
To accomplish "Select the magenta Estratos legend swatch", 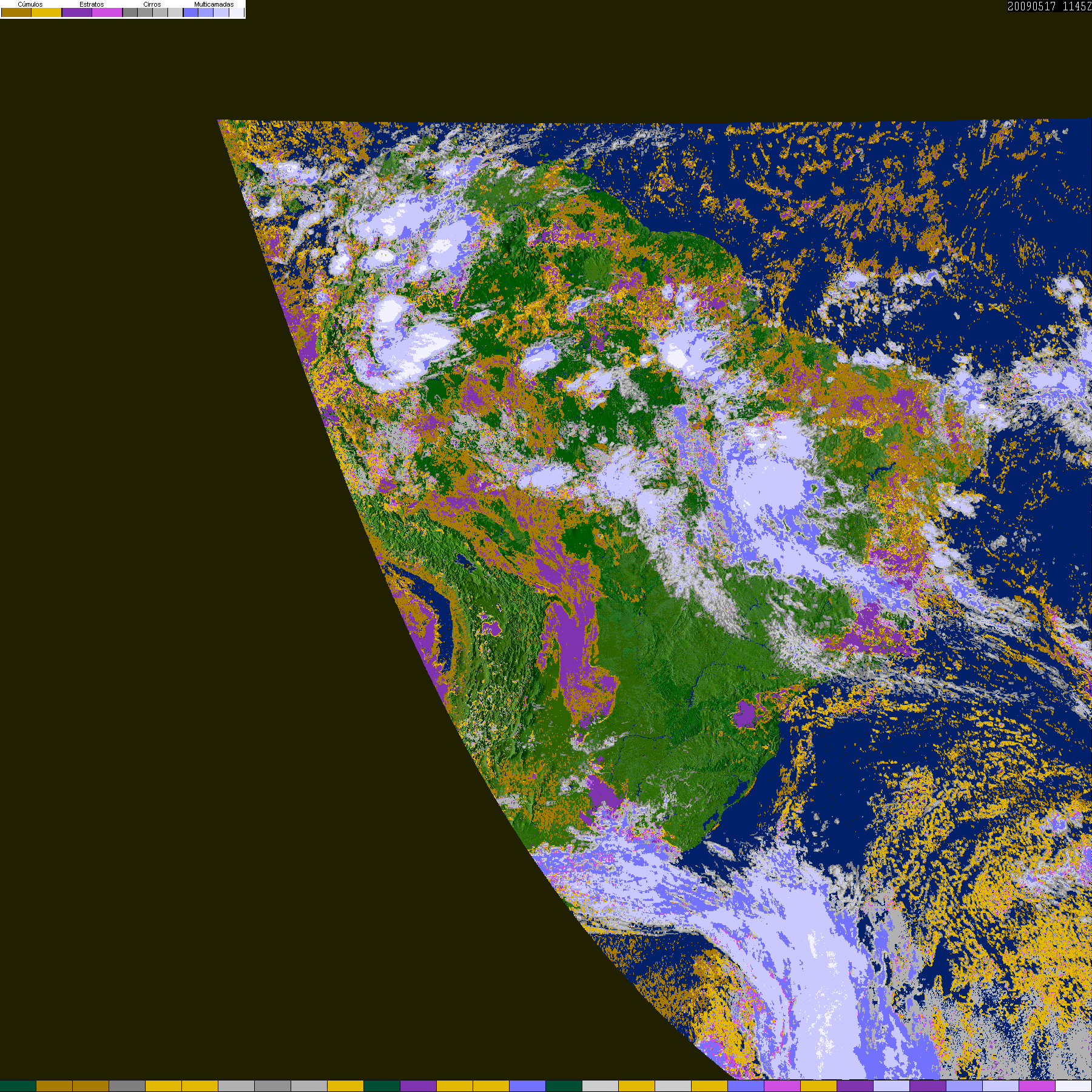I will (x=107, y=12).
